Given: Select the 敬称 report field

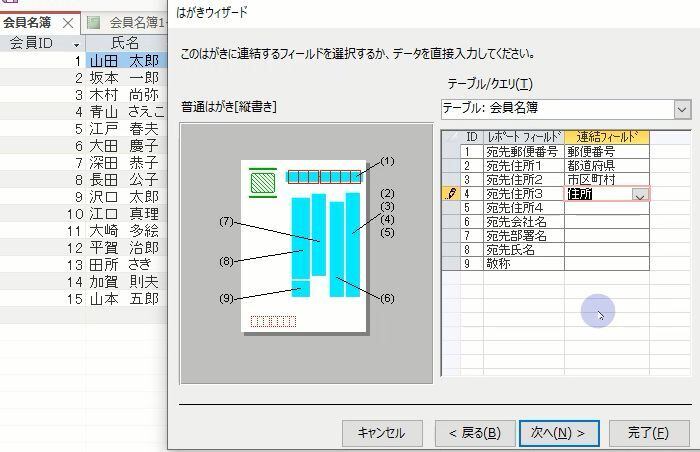Looking at the screenshot, I should click(524, 264).
